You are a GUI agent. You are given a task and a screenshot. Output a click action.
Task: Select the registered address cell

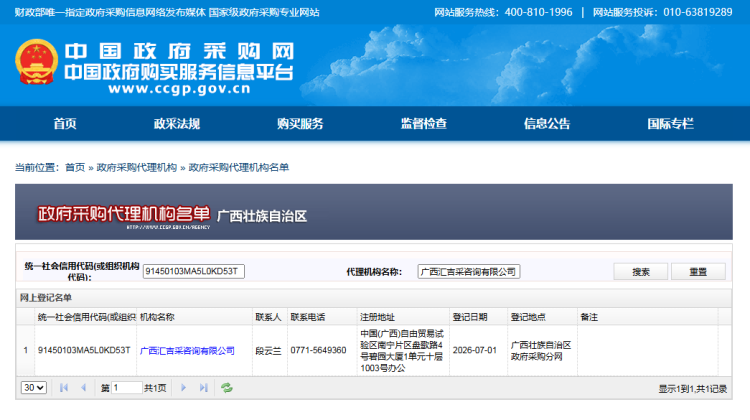(402, 351)
